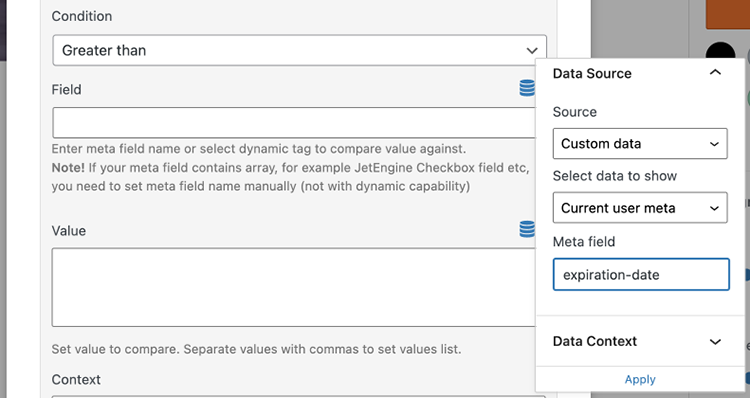The height and width of the screenshot is (398, 750).
Task: Expand the Data Context section
Action: pyautogui.click(x=715, y=342)
